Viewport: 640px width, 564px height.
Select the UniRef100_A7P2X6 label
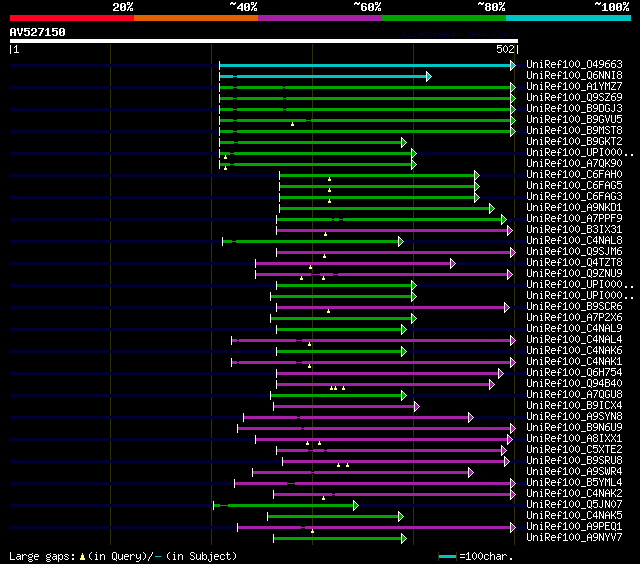click(574, 318)
